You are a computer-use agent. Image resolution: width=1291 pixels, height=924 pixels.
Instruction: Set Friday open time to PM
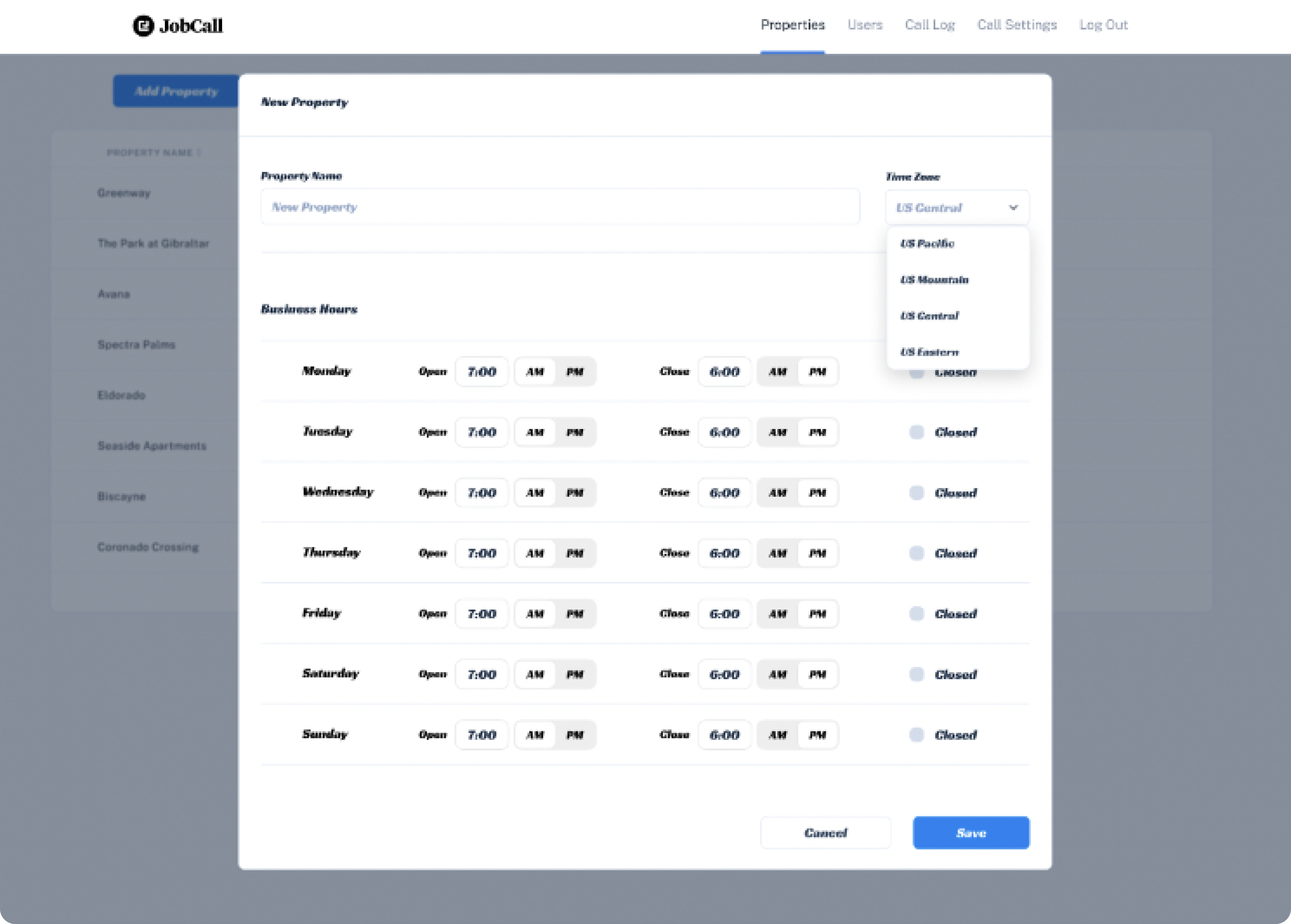(x=574, y=614)
